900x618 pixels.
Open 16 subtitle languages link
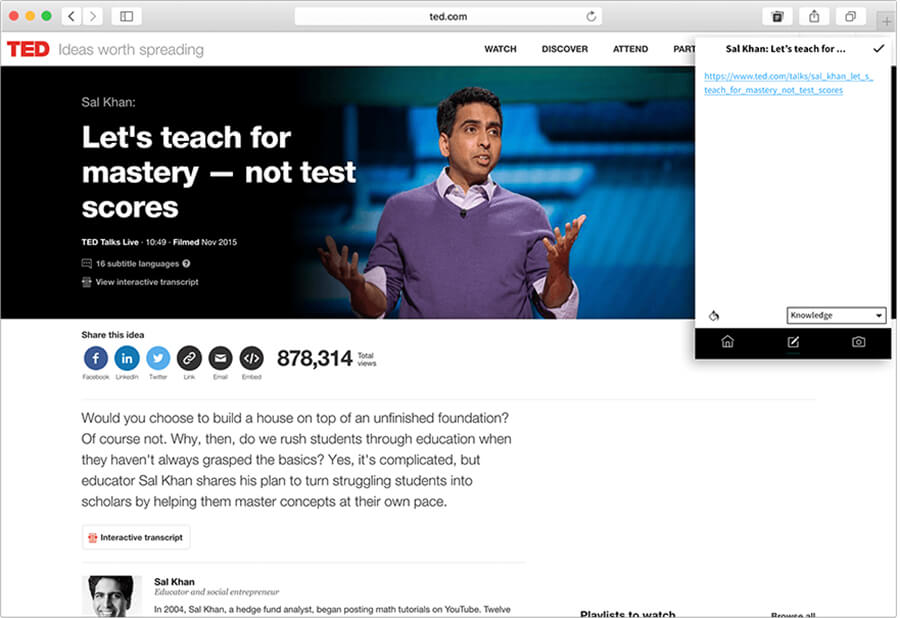(x=137, y=263)
